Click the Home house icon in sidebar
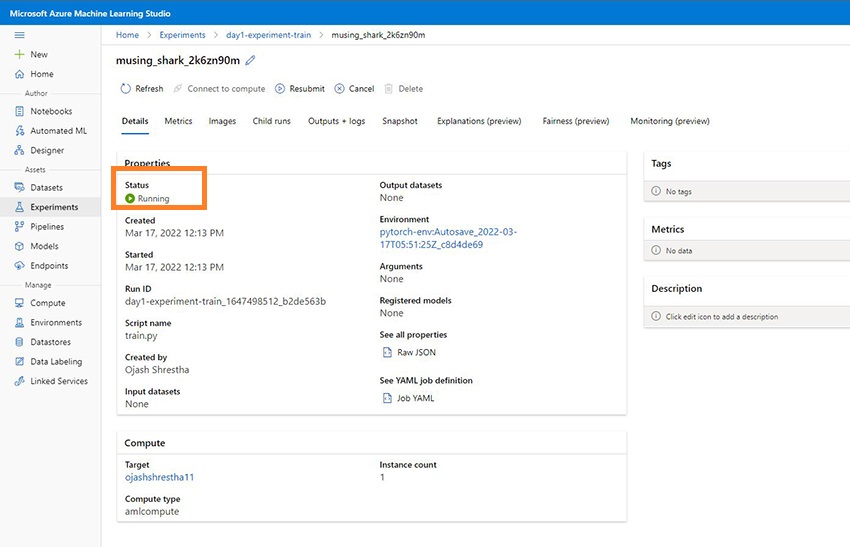The height and width of the screenshot is (547, 850). 20,74
